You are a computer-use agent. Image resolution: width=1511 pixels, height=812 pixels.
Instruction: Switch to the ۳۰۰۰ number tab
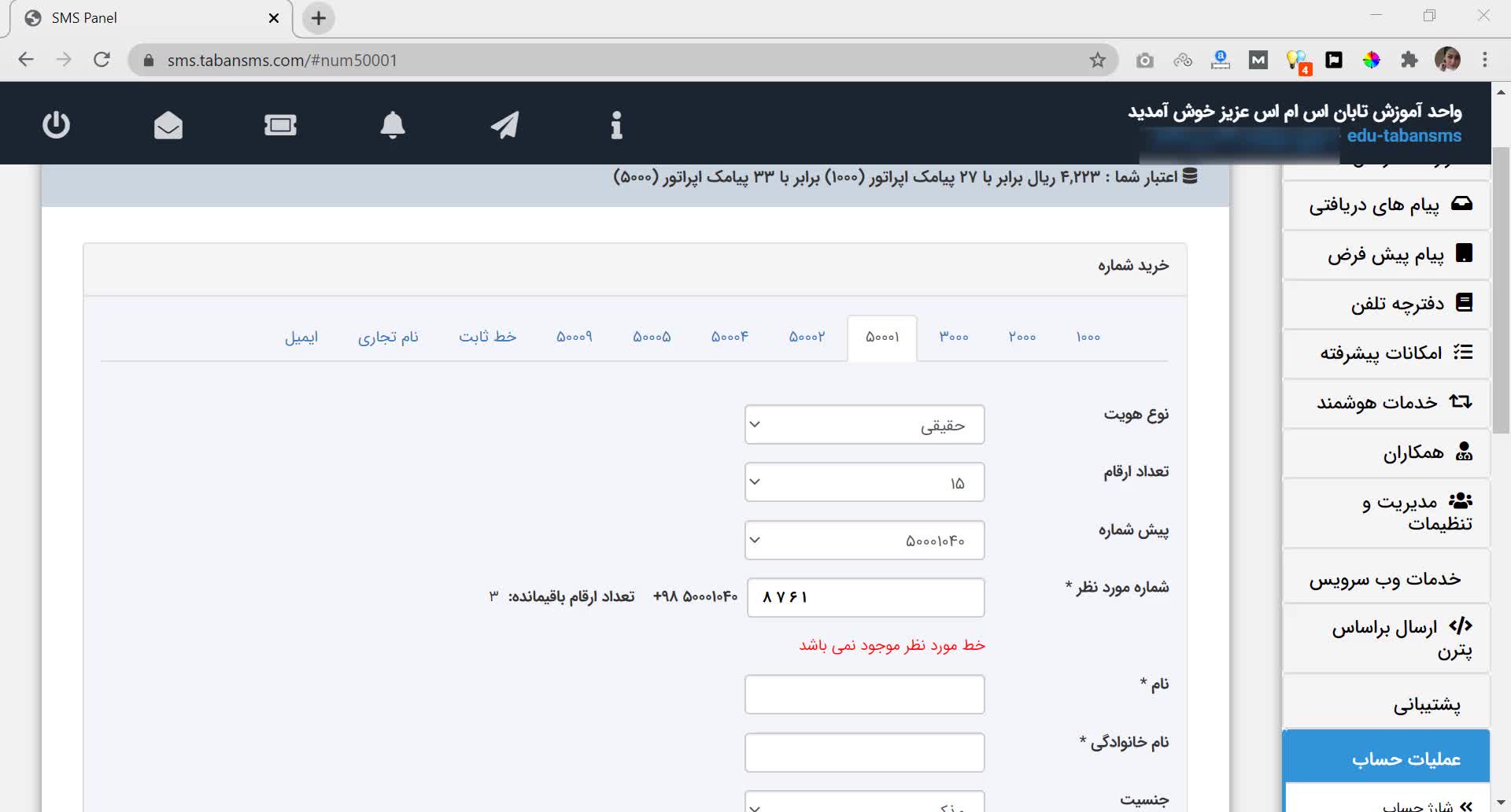953,337
